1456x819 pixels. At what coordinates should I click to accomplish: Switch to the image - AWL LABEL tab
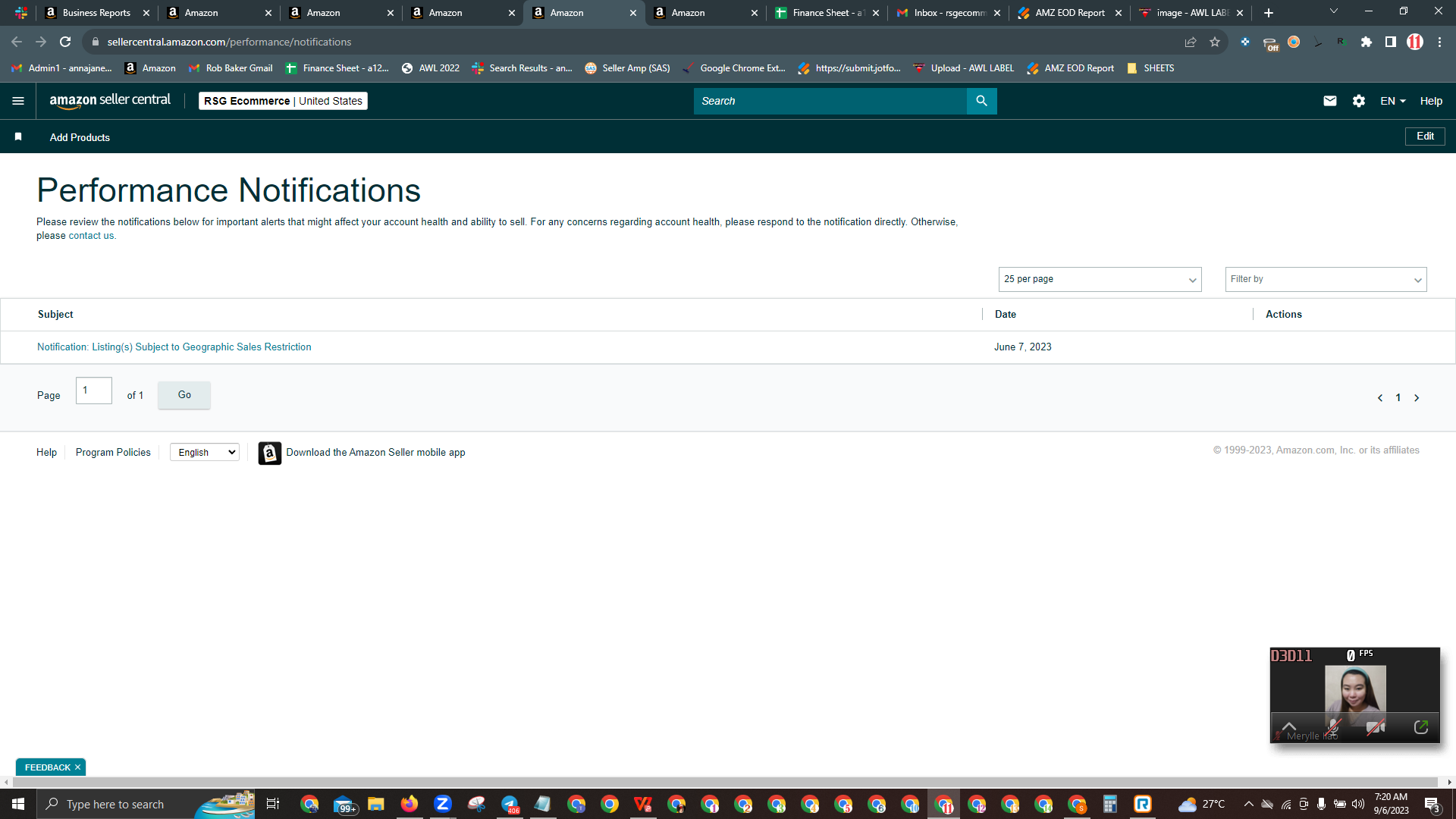pyautogui.click(x=1191, y=13)
